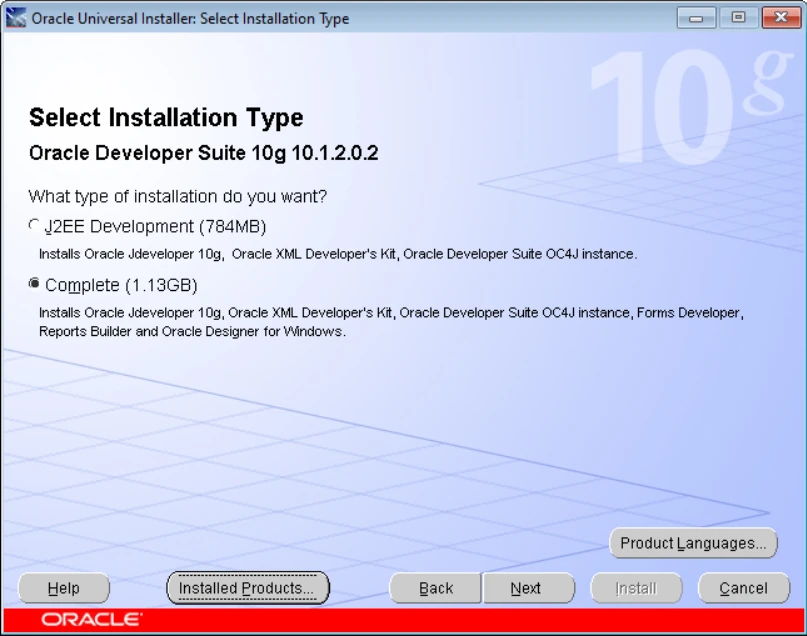This screenshot has height=636, width=807.
Task: Click the window title 'Oracle Universal Installer: Select Installation Type'
Action: (x=190, y=19)
